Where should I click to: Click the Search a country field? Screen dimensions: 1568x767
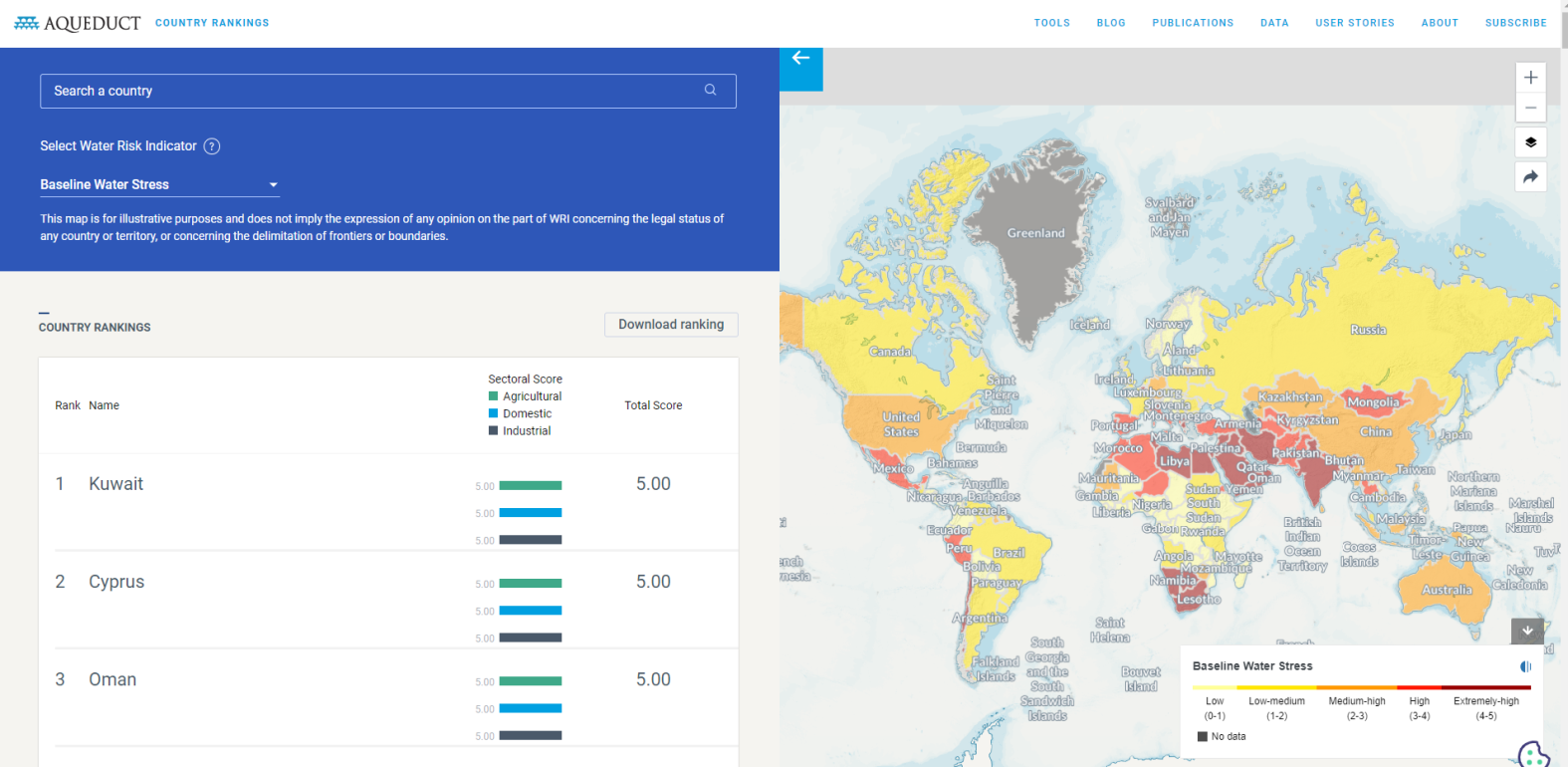click(x=368, y=91)
